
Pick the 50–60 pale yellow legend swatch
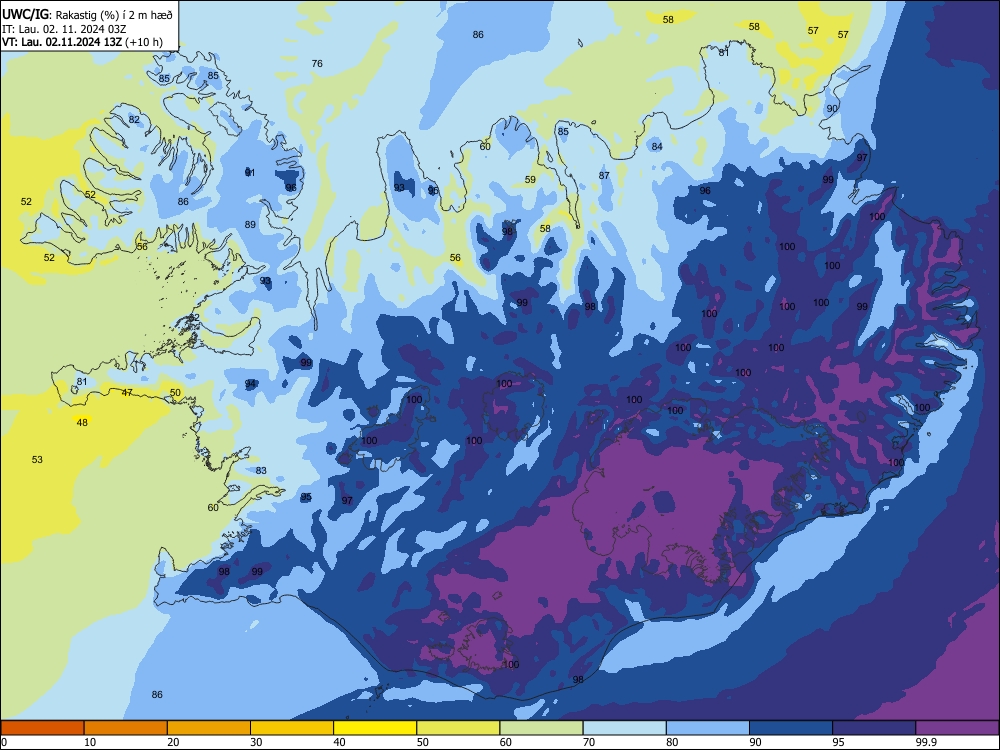(x=458, y=728)
